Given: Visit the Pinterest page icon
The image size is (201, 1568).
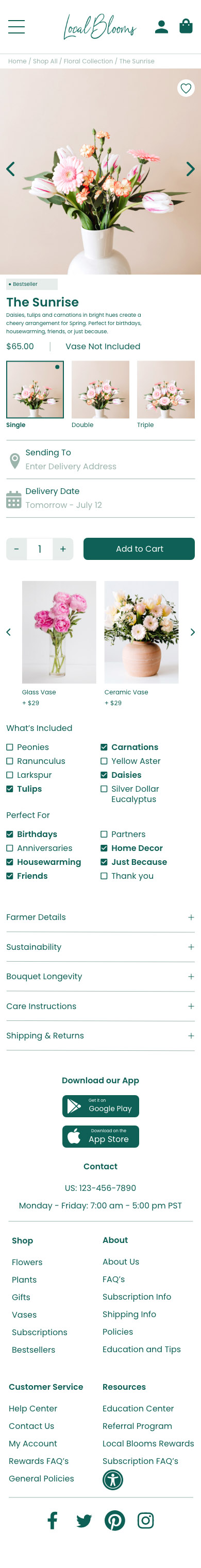Looking at the screenshot, I should 114,1521.
